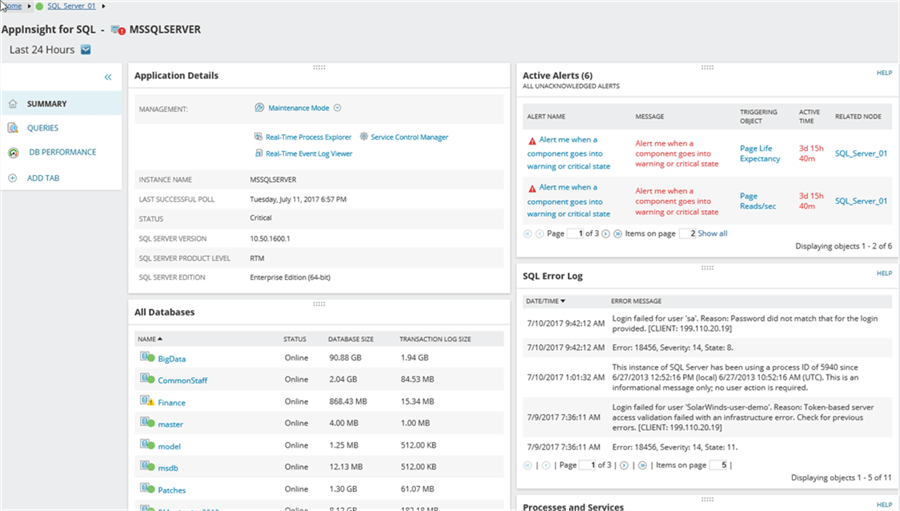Click the Finance database warning icon
Screen dimensions: 900x511
[x=148, y=401]
